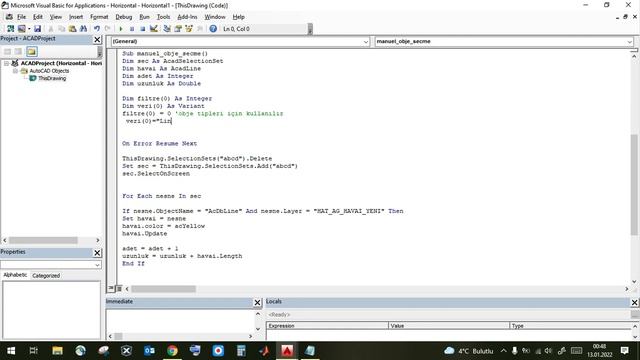Open the Properties object dropdown

[97, 264]
